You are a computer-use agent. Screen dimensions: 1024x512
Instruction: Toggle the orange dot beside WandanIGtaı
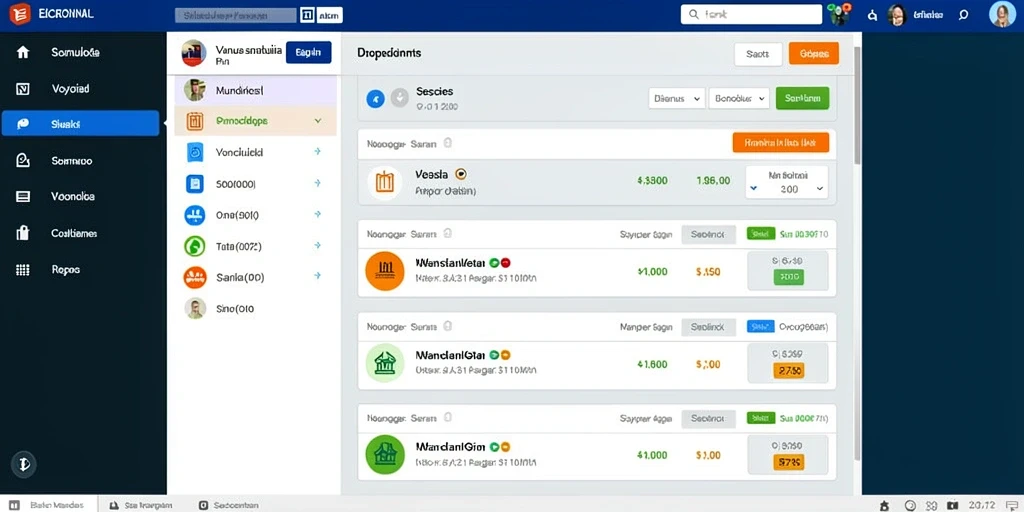click(x=505, y=355)
